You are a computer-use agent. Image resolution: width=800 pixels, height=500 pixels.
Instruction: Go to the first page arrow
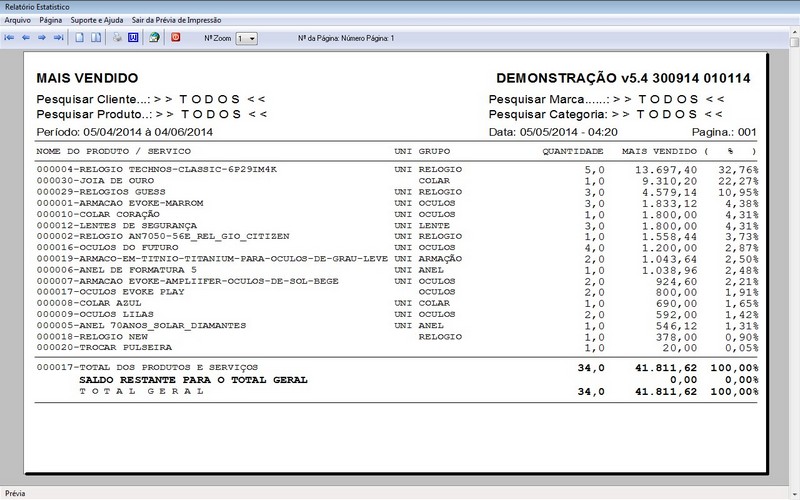tap(9, 38)
